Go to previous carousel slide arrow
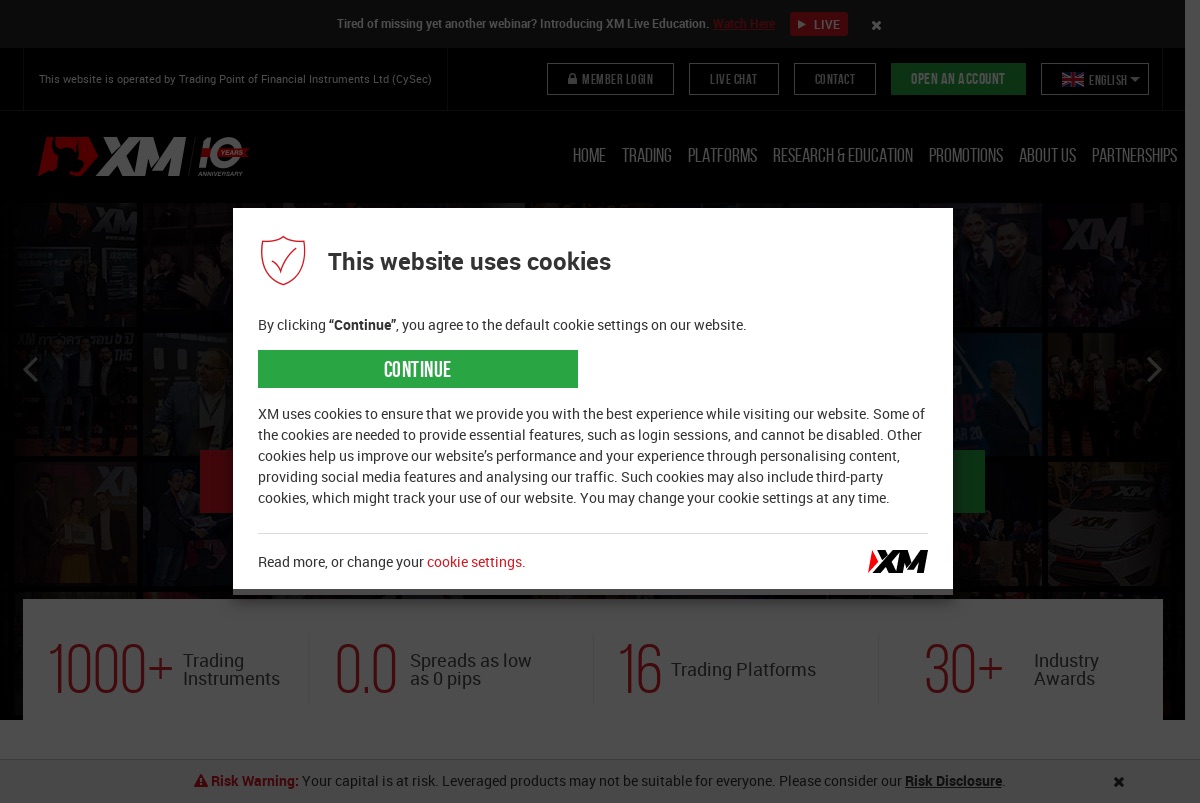This screenshot has width=1200, height=803. coord(30,370)
